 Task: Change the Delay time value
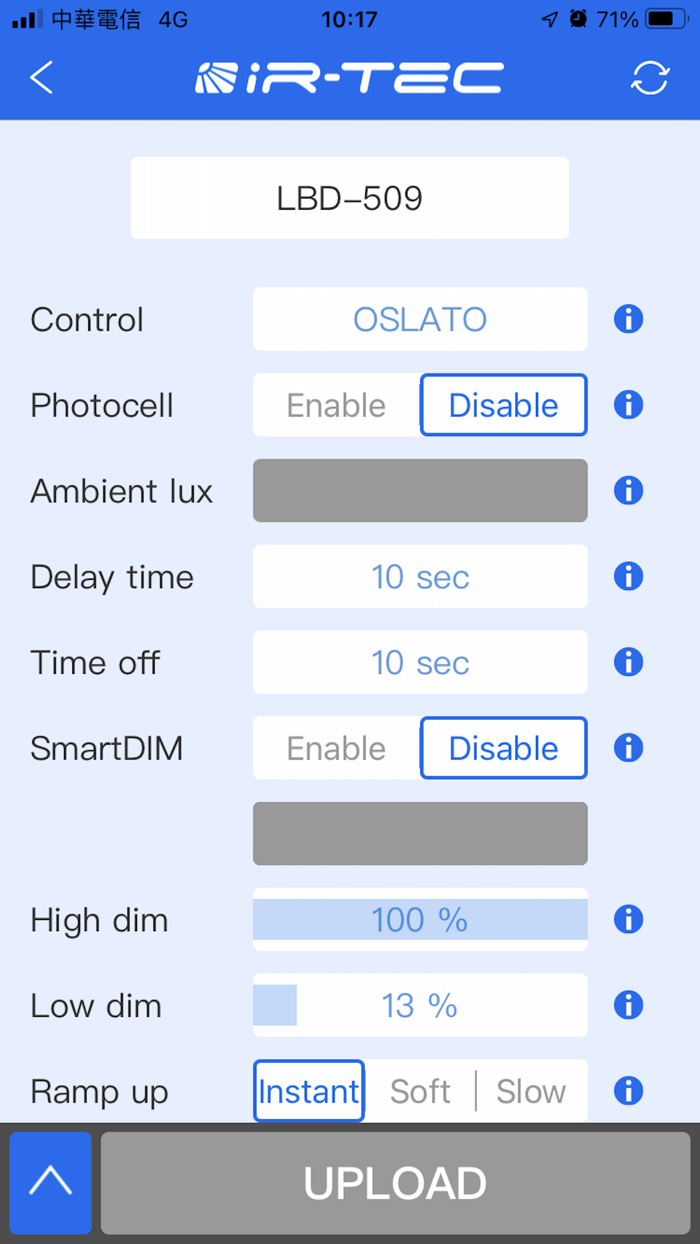tap(419, 576)
